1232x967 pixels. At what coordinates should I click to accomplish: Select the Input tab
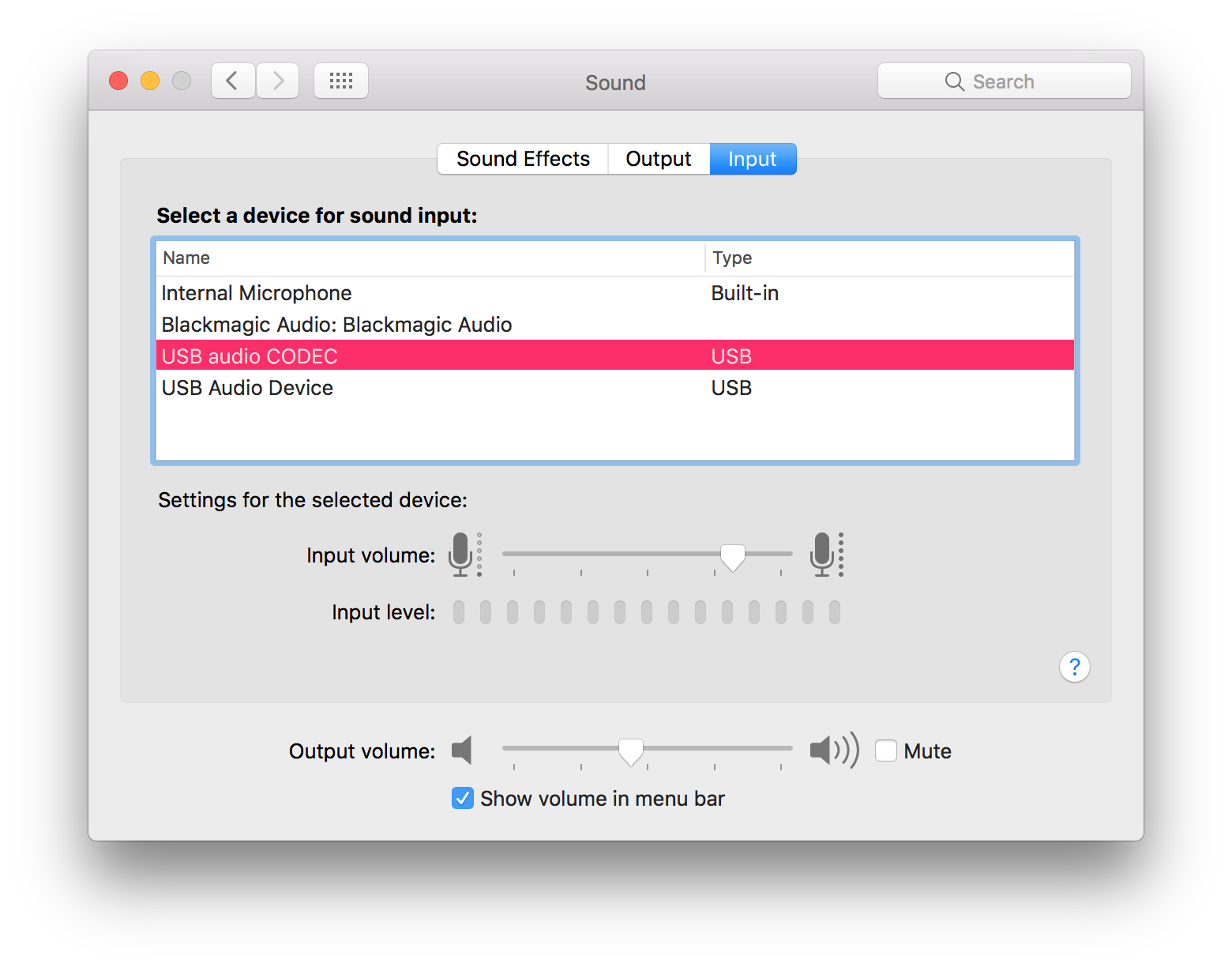(753, 159)
